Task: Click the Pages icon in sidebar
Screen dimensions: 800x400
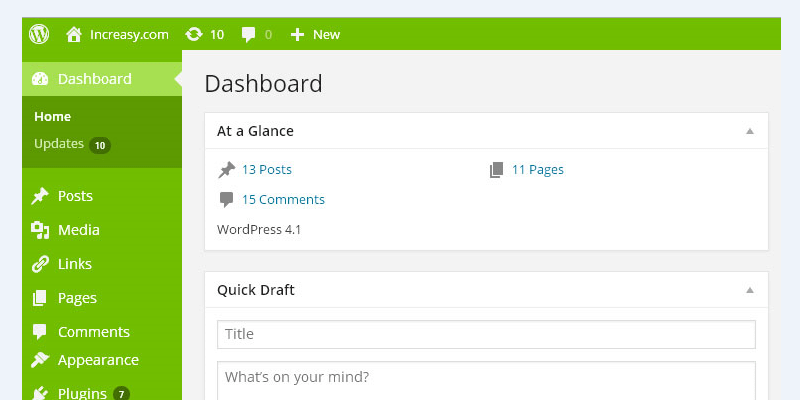Action: tap(40, 298)
